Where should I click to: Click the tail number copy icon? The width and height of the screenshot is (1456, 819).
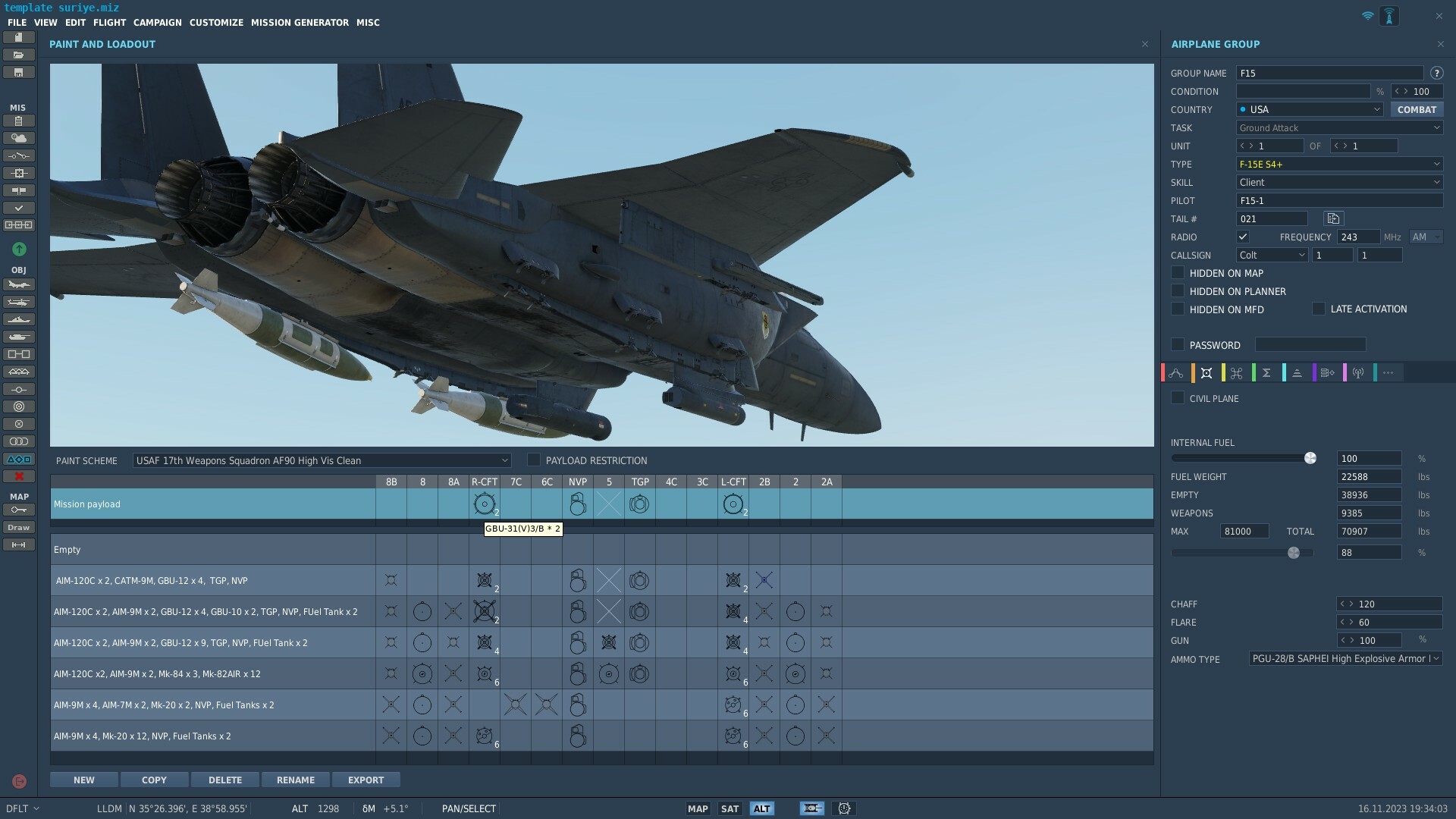[1333, 219]
